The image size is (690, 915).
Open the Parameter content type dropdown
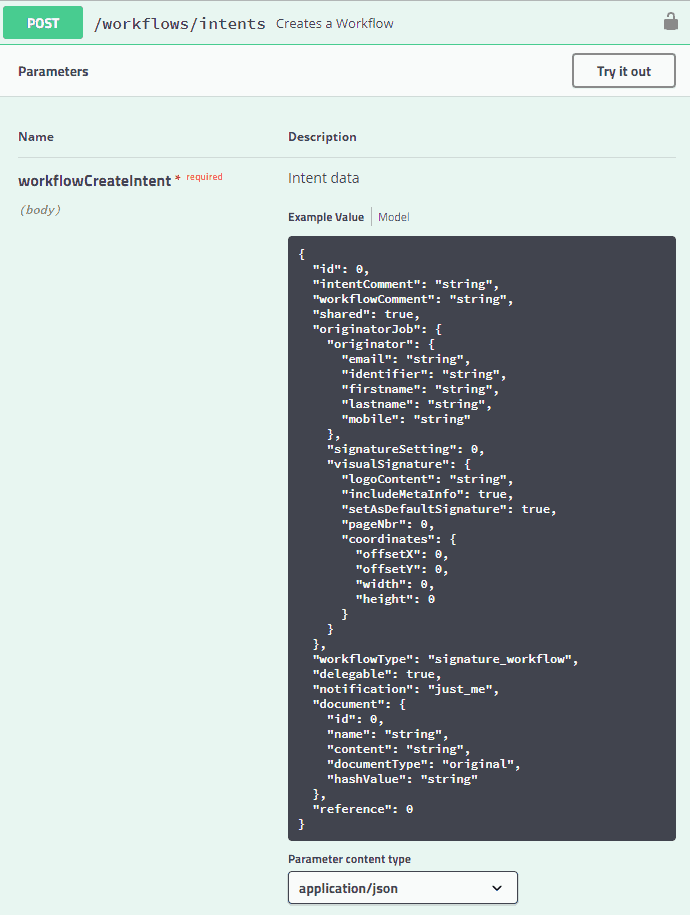(403, 888)
